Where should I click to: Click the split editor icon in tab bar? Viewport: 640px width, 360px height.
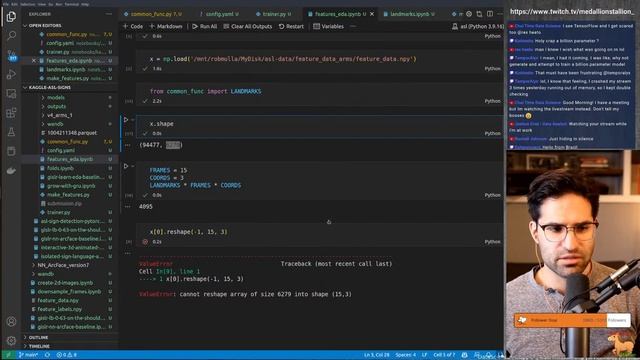(490, 14)
